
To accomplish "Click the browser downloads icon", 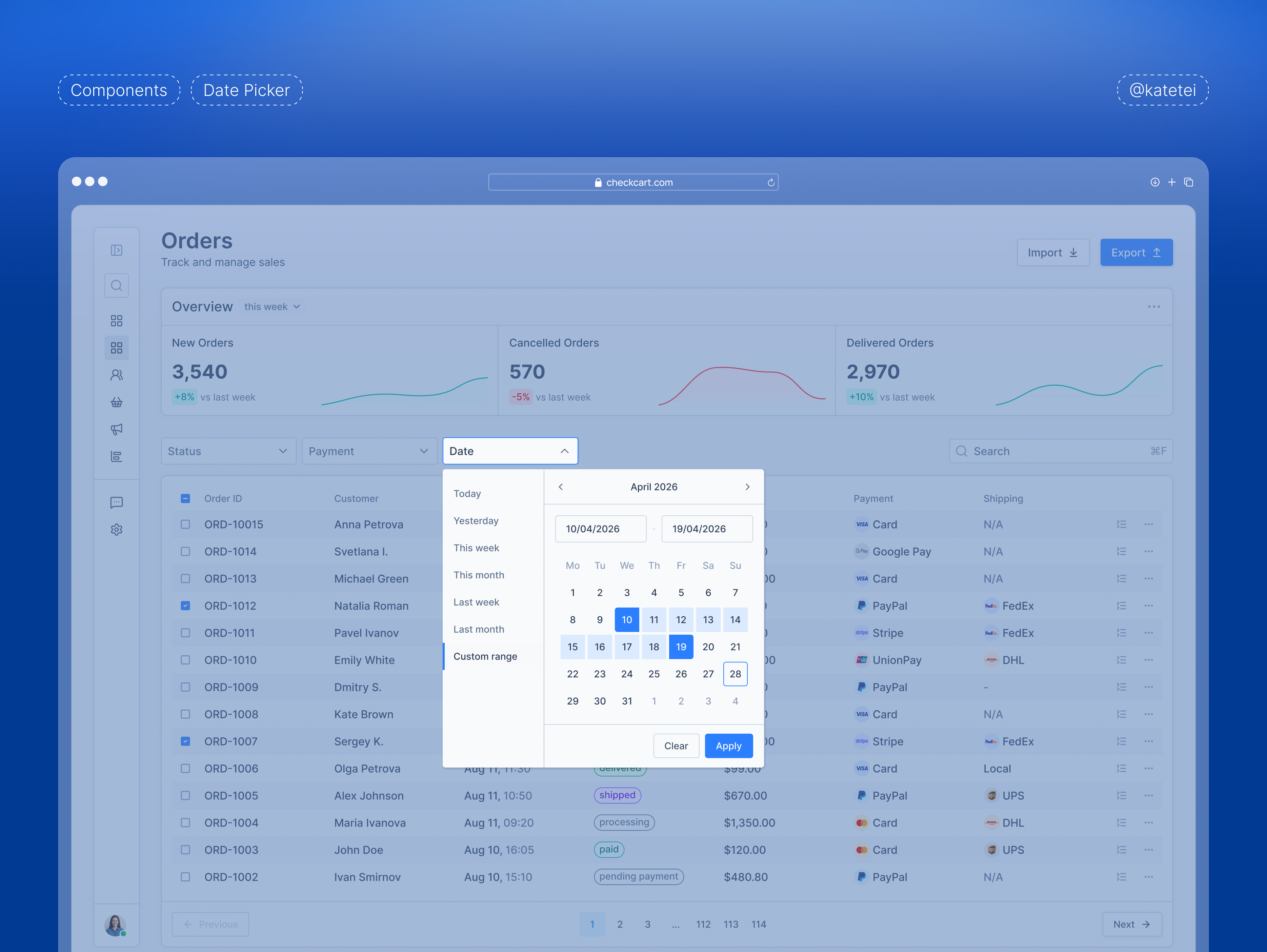I will (x=1155, y=182).
